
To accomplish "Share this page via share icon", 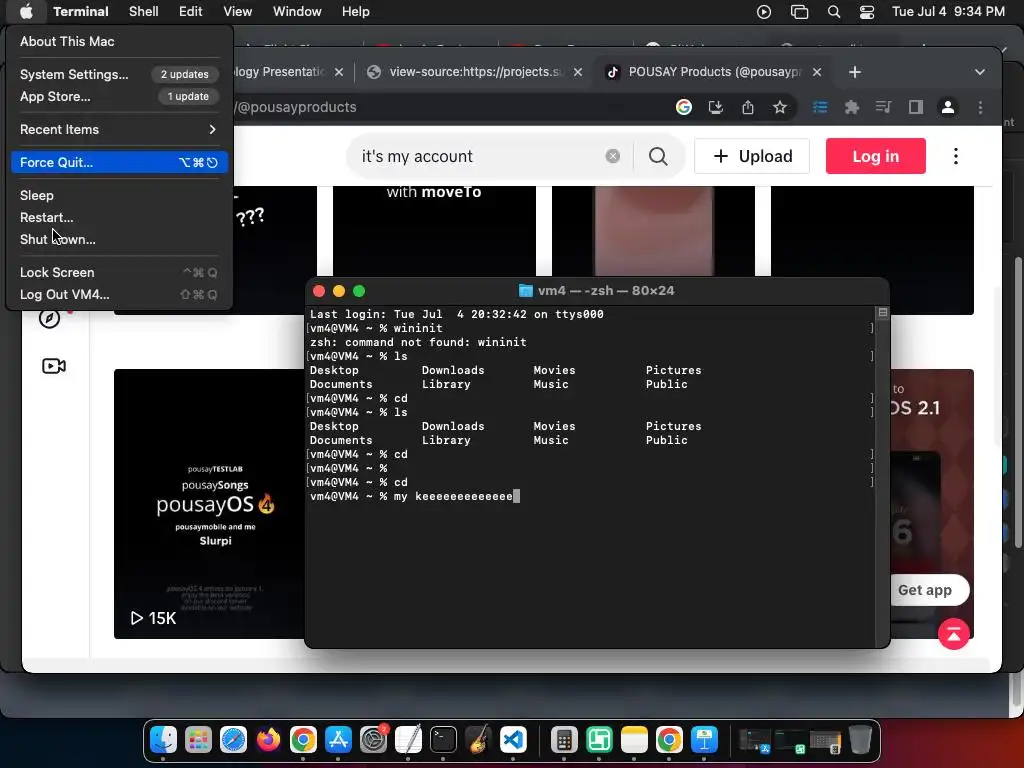I will [748, 107].
